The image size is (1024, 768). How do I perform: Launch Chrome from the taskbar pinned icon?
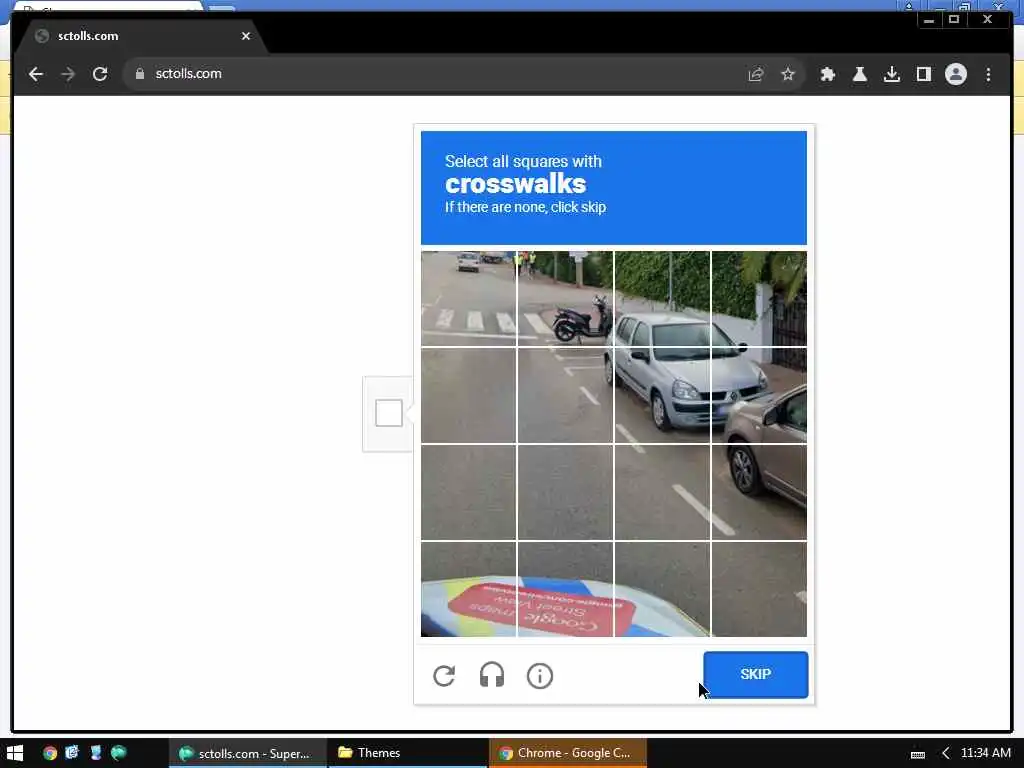click(x=50, y=753)
